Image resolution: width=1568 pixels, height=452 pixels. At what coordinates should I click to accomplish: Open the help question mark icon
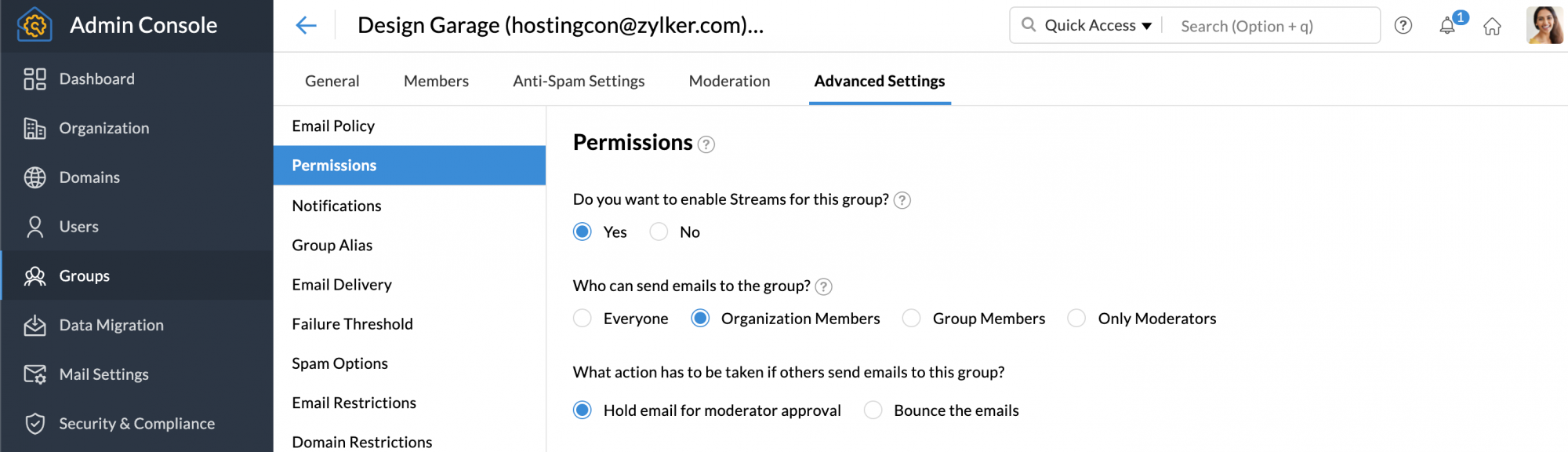pos(1403,26)
